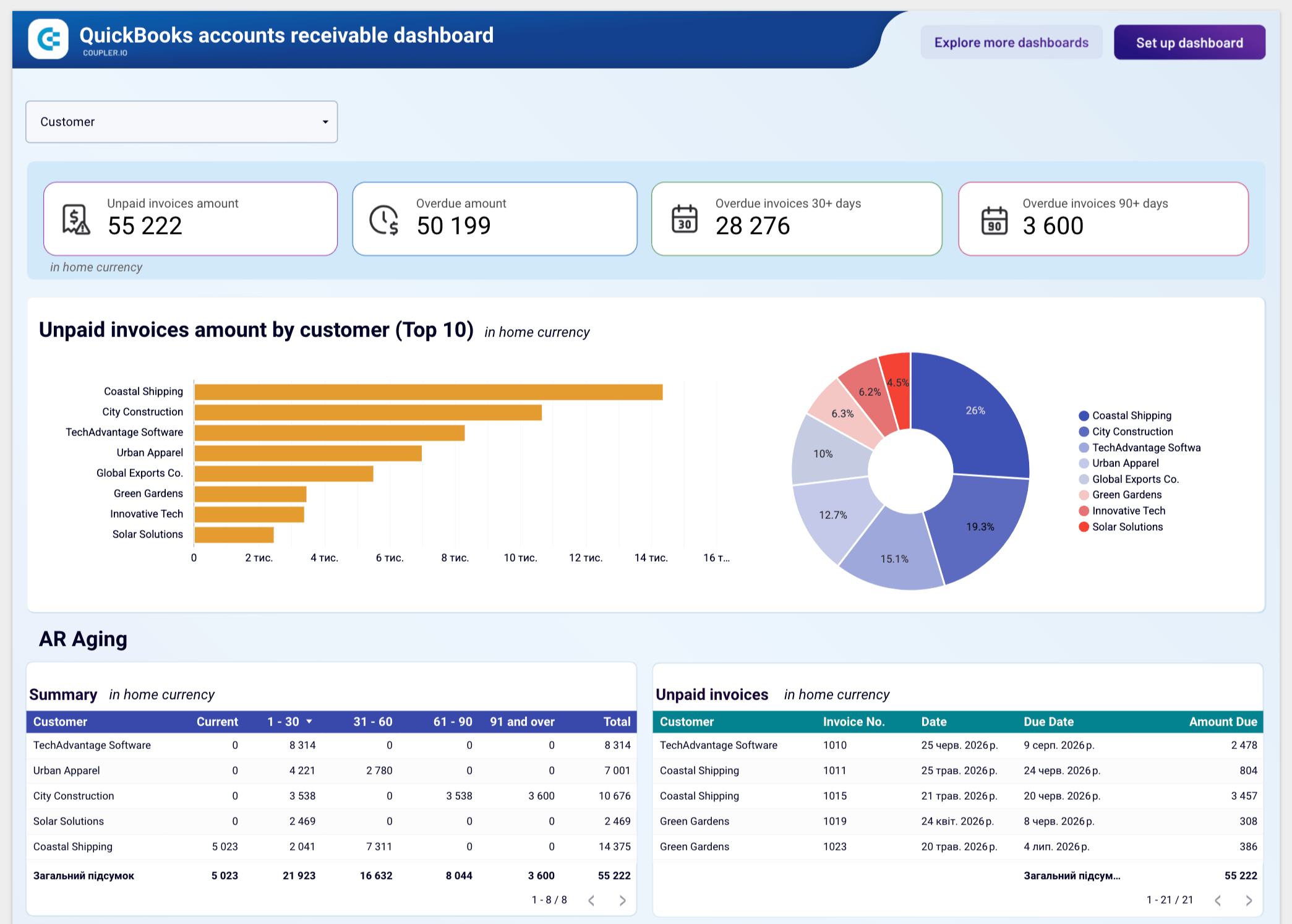Image resolution: width=1292 pixels, height=924 pixels.
Task: Sort Summary table by Current column
Action: click(x=217, y=722)
